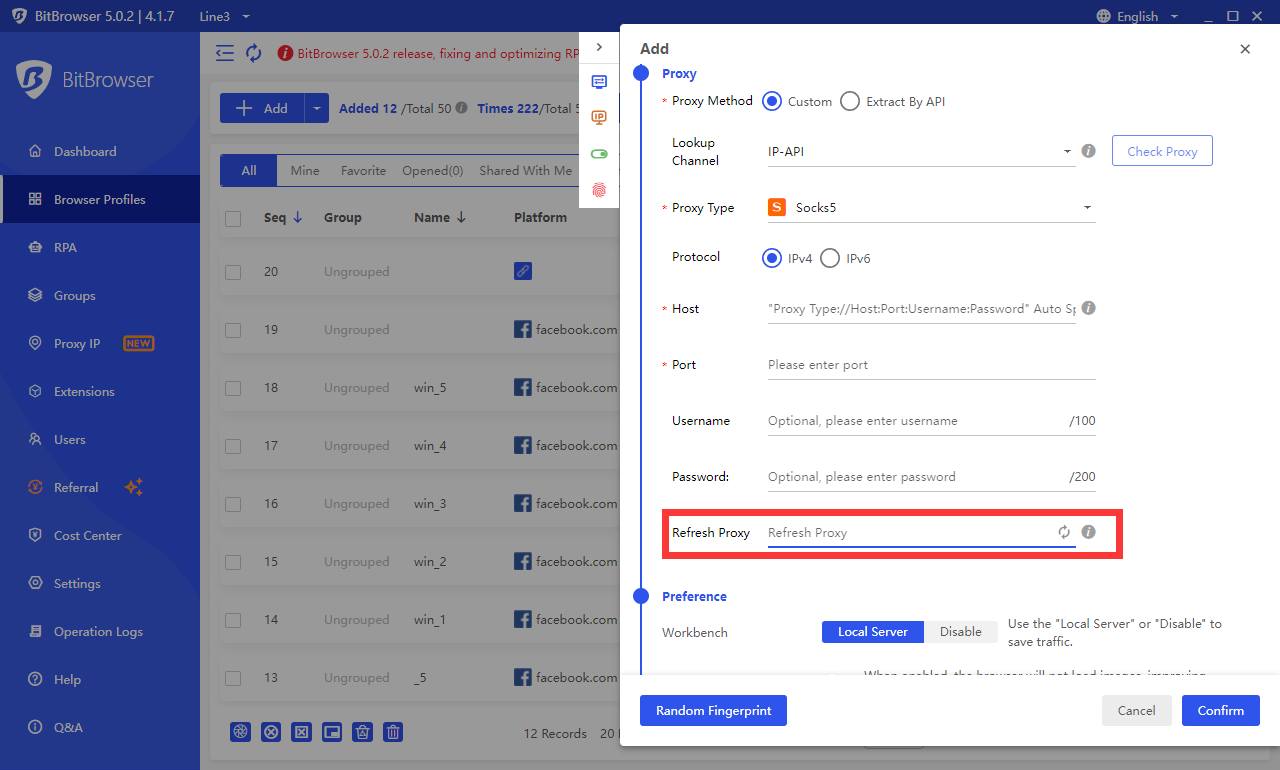Open the English language dropdown
The width and height of the screenshot is (1280, 770).
[1138, 16]
